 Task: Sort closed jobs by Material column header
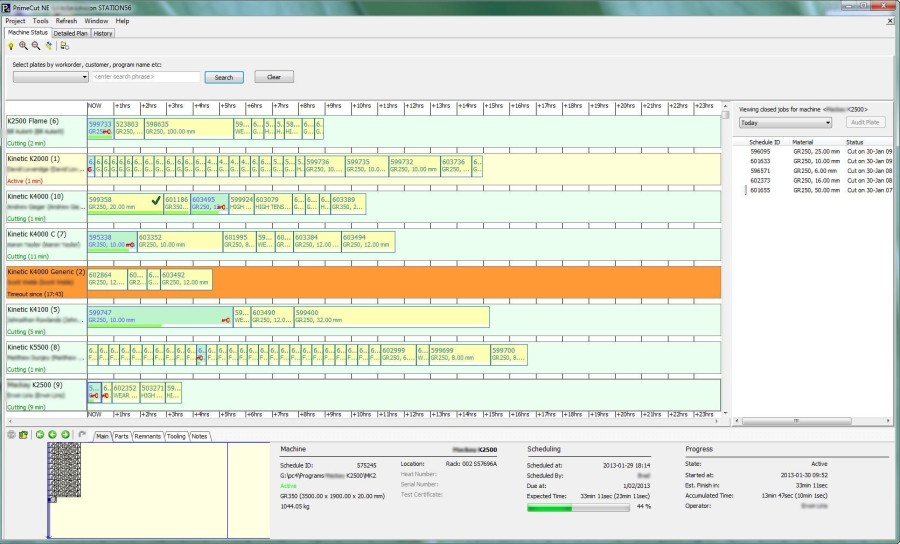[802, 142]
